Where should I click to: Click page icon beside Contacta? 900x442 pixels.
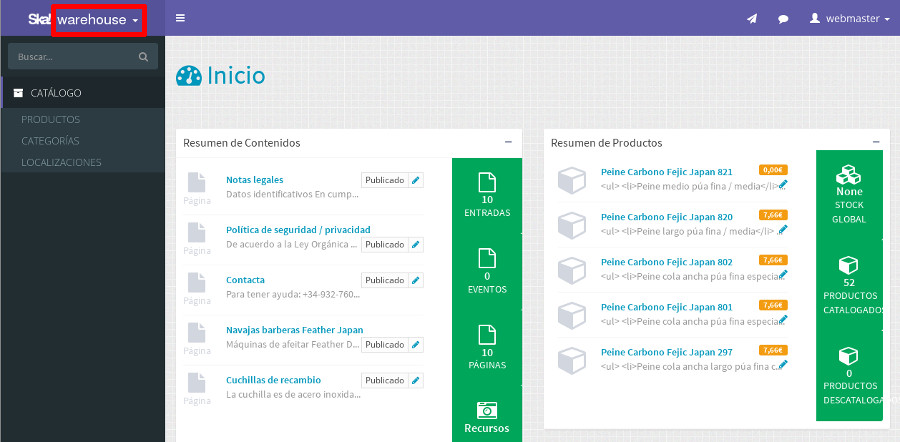197,282
